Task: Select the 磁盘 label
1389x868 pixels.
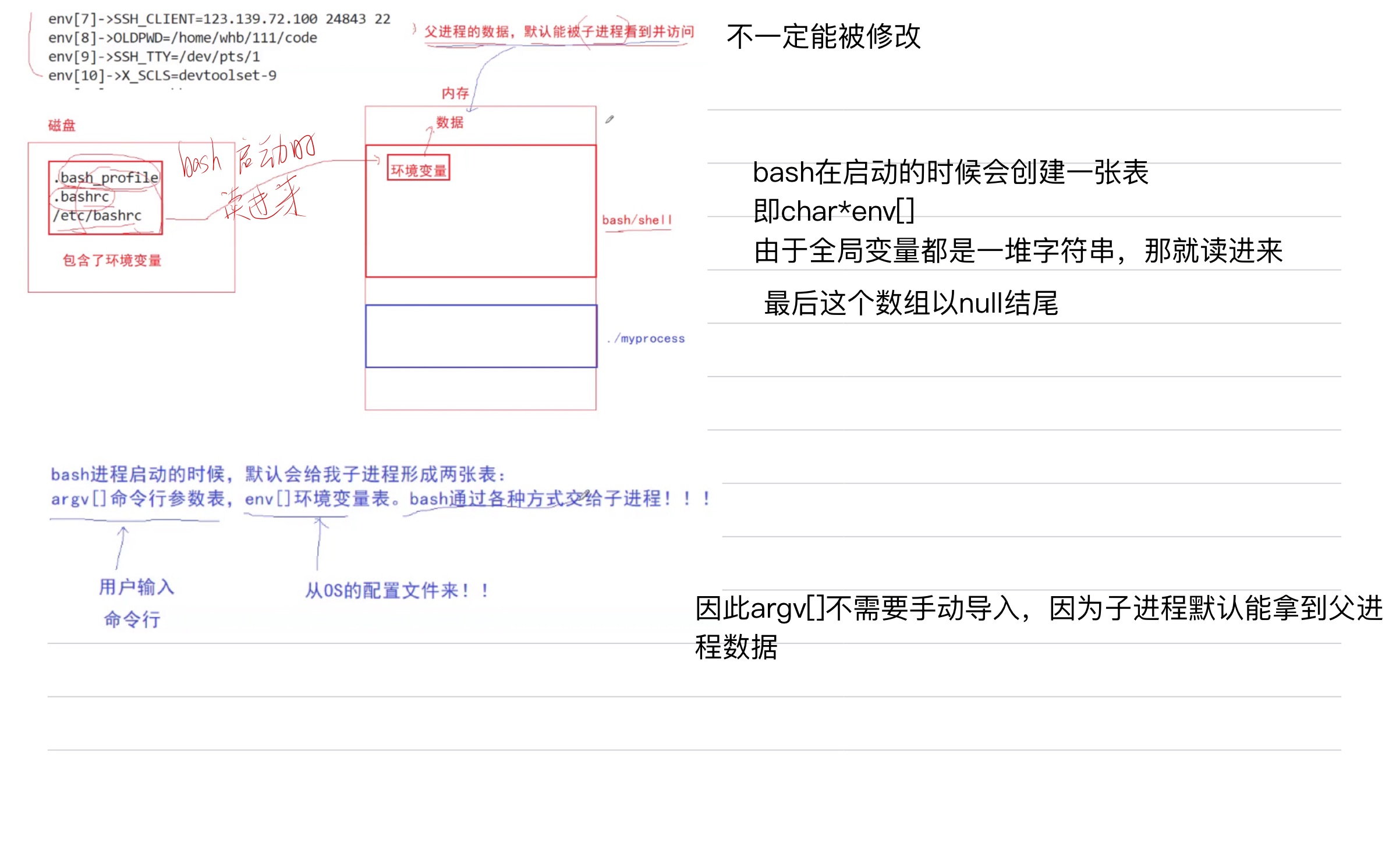Action: (62, 125)
